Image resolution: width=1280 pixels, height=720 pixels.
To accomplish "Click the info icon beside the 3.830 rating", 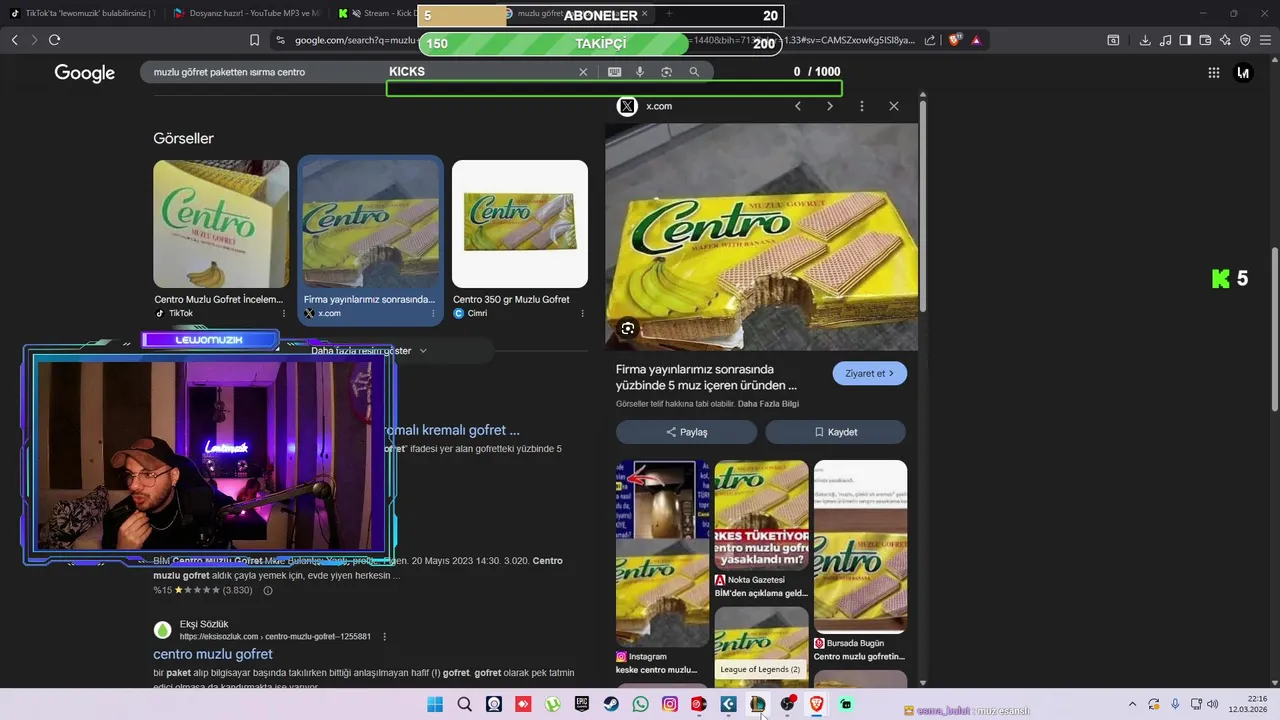I will pos(267,591).
